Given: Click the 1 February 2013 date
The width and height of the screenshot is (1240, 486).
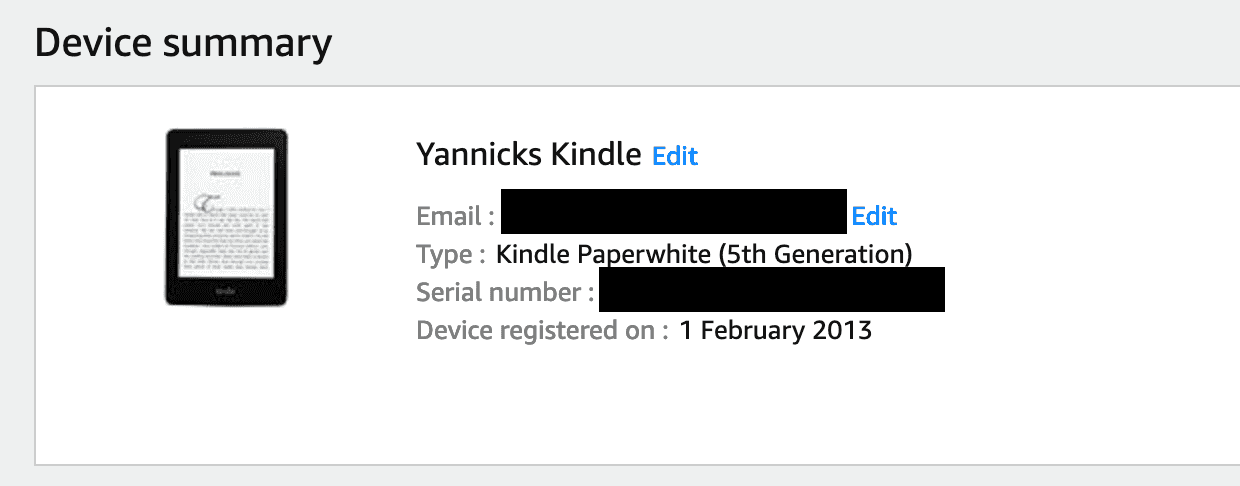Looking at the screenshot, I should [x=776, y=331].
